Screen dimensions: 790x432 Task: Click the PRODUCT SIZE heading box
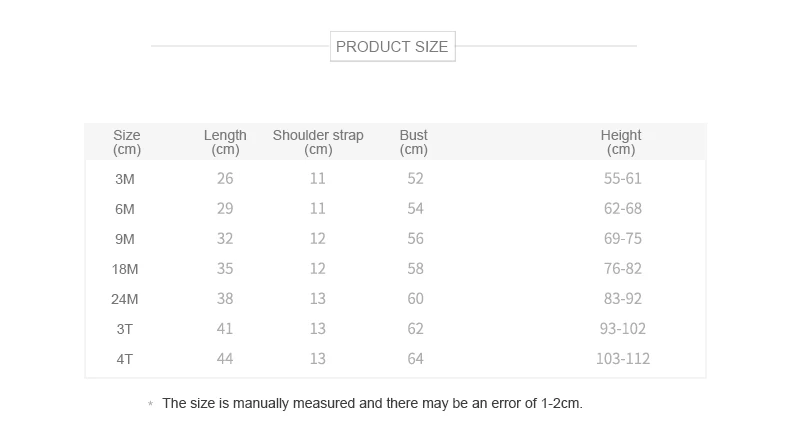pyautogui.click(x=392, y=47)
